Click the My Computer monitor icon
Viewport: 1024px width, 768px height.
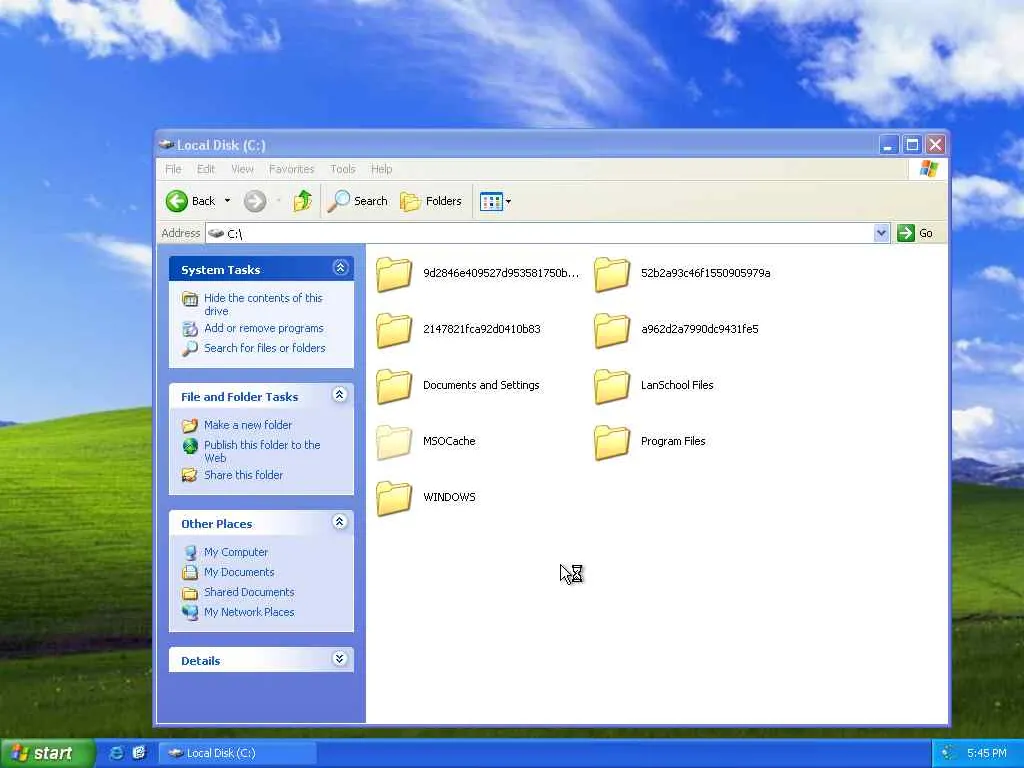point(190,552)
